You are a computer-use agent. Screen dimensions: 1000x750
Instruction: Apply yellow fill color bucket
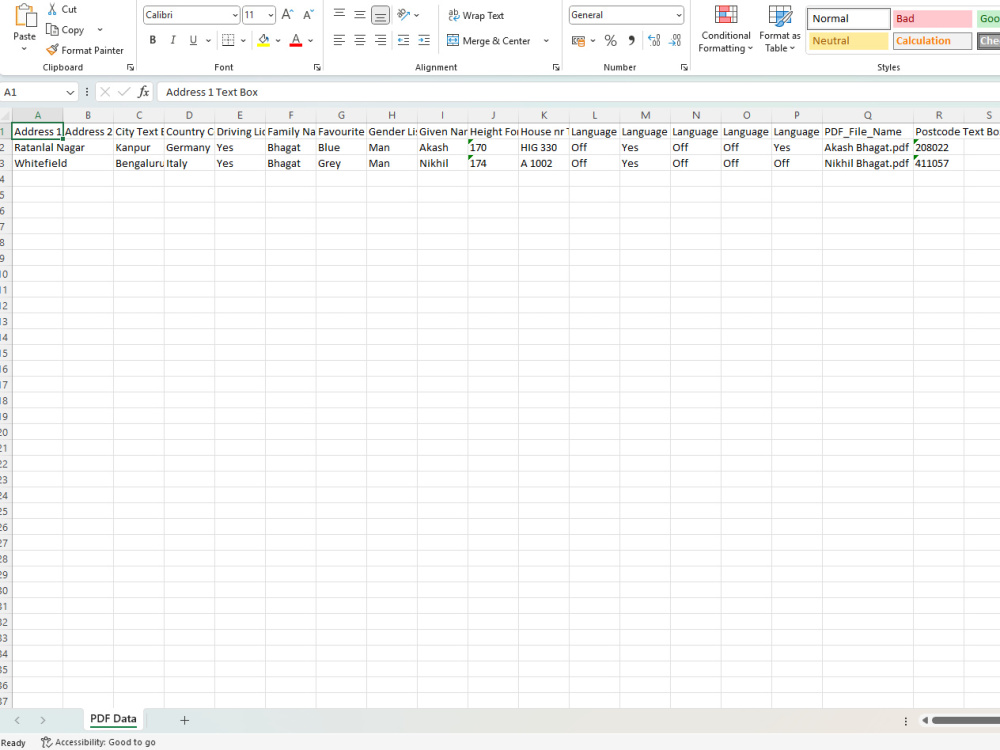(263, 40)
